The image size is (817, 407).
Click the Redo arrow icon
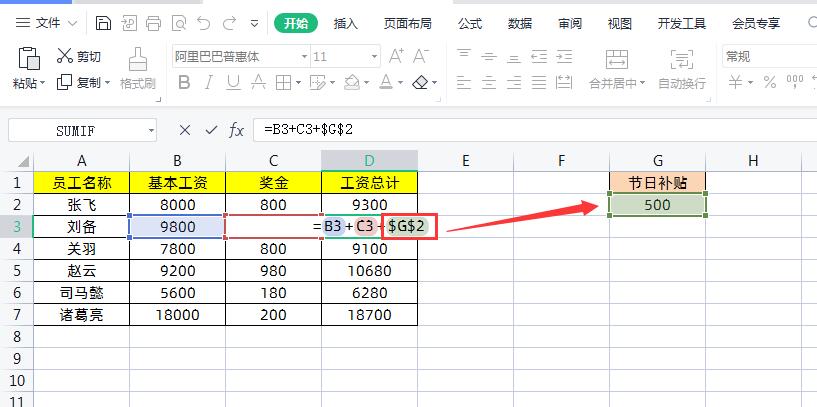(x=229, y=23)
